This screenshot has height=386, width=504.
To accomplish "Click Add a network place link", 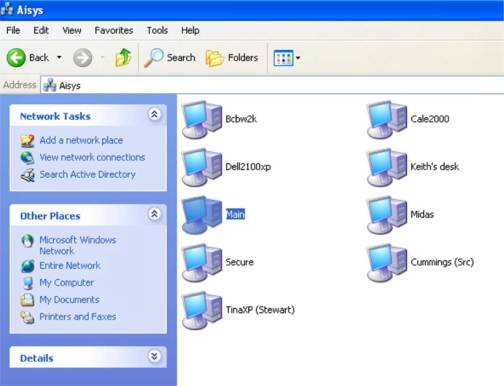I will pyautogui.click(x=81, y=140).
